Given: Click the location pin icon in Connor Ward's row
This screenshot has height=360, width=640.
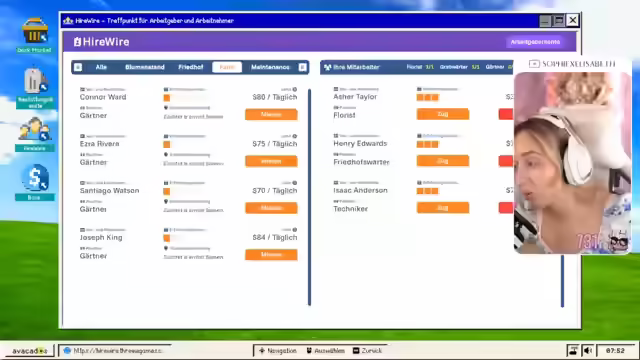Looking at the screenshot, I should pyautogui.click(x=166, y=108).
